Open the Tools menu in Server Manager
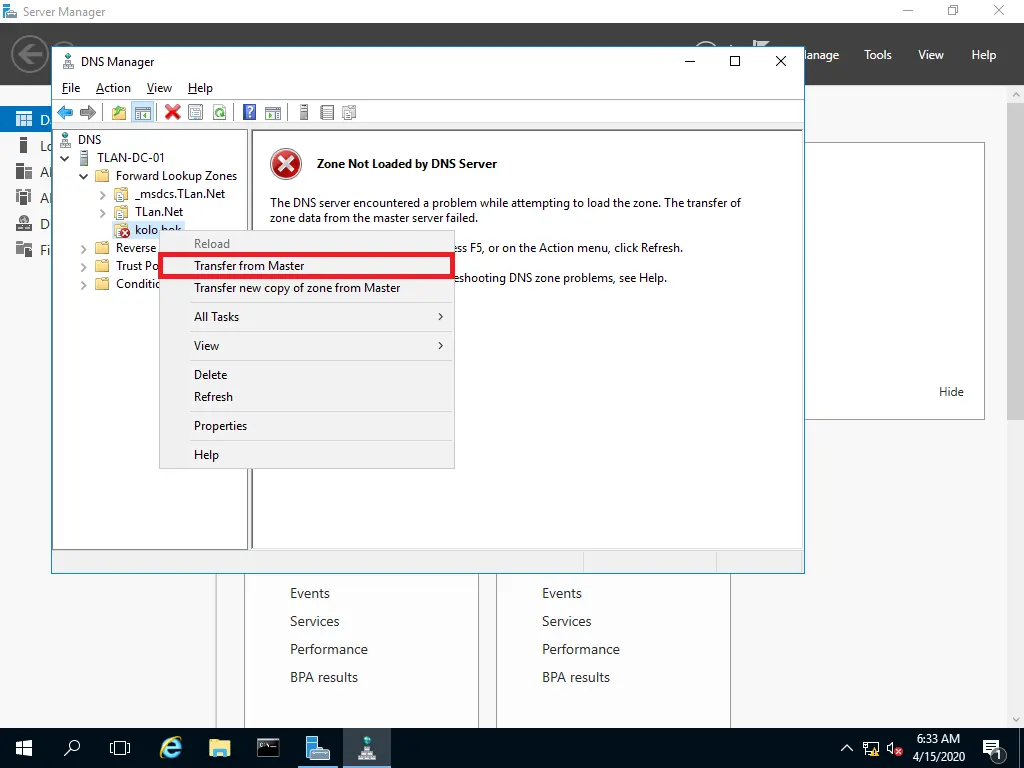The height and width of the screenshot is (768, 1024). point(877,55)
